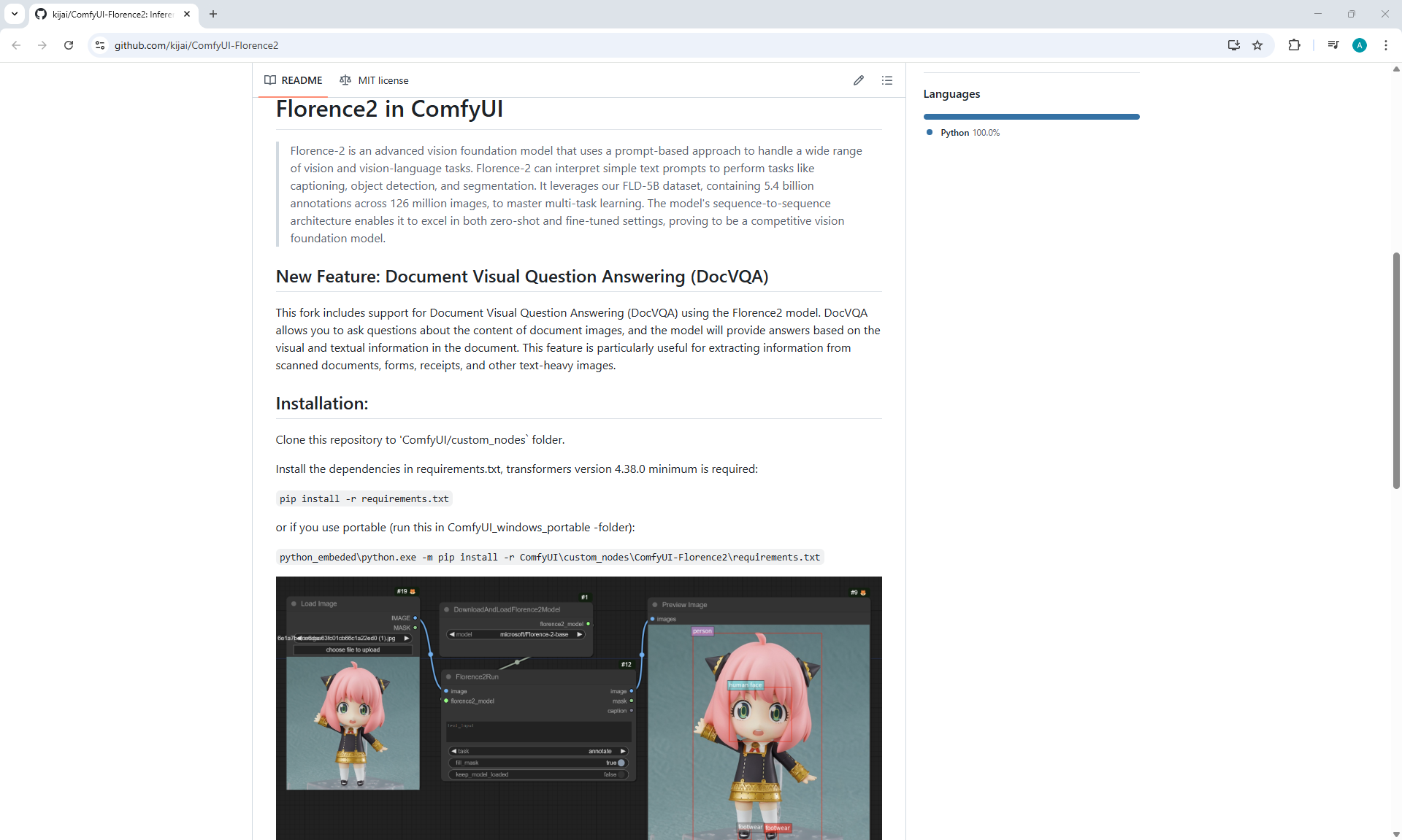The width and height of the screenshot is (1402, 840).
Task: Close the kijai/ComfyUI-Florence2 tab
Action: [187, 14]
